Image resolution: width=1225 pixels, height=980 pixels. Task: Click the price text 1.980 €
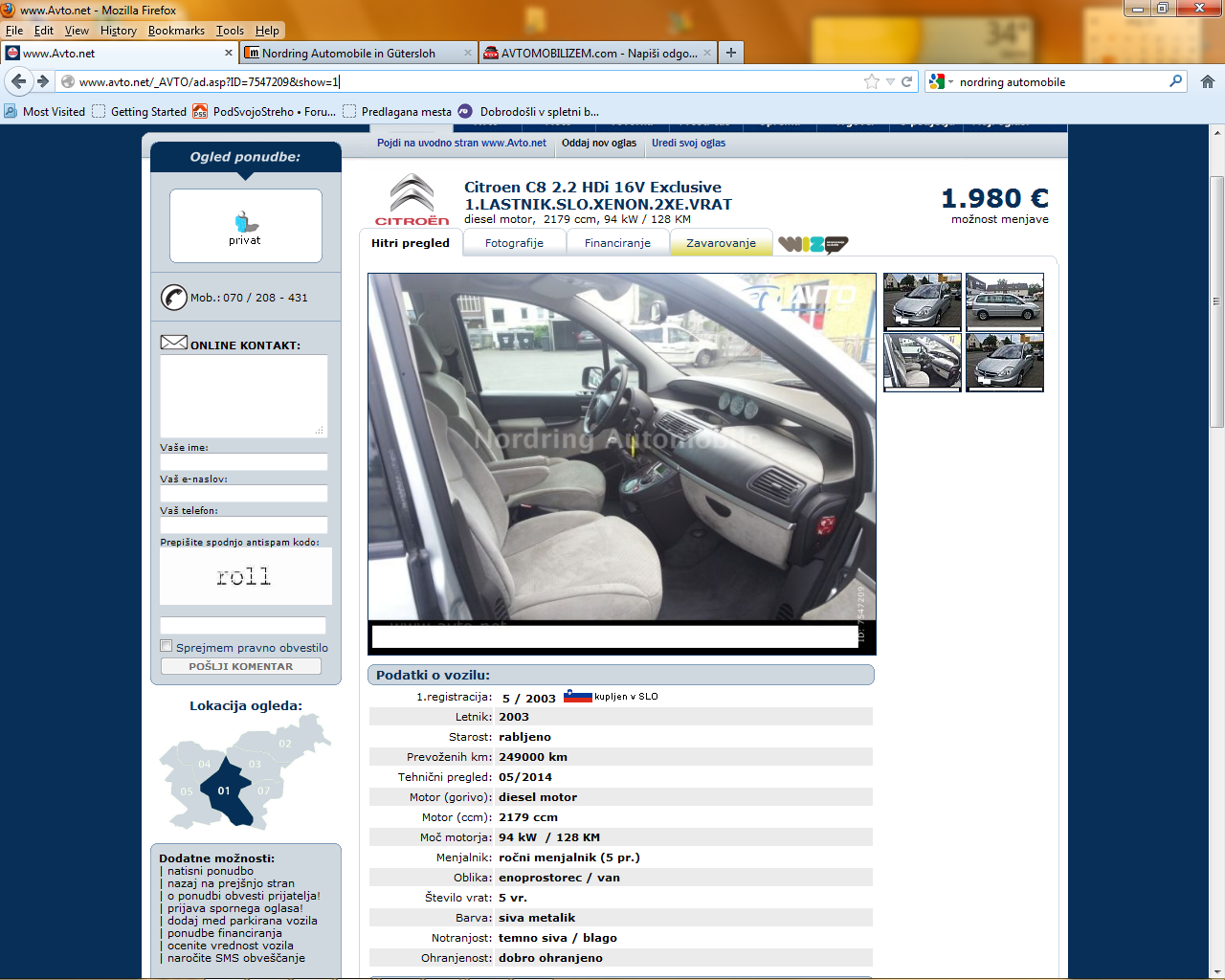(x=995, y=198)
